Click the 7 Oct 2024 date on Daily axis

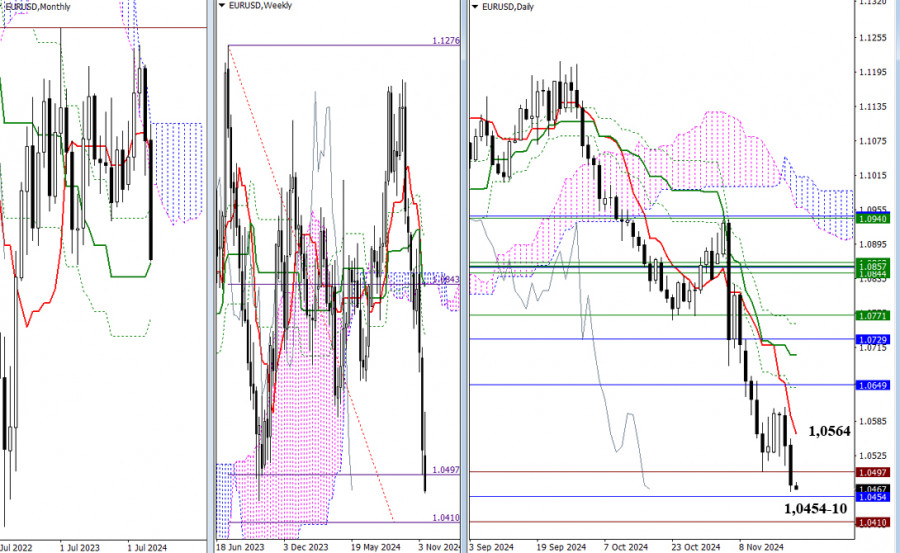point(626,547)
